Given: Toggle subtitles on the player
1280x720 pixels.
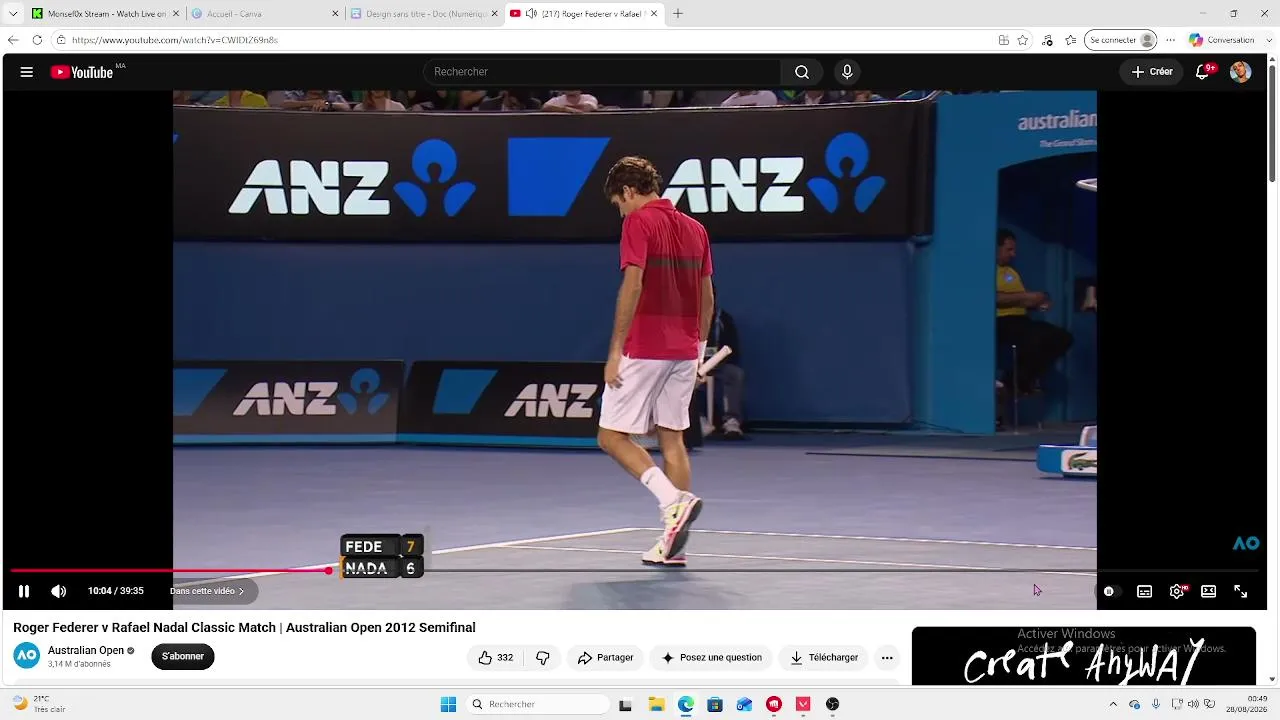Looking at the screenshot, I should (1144, 591).
